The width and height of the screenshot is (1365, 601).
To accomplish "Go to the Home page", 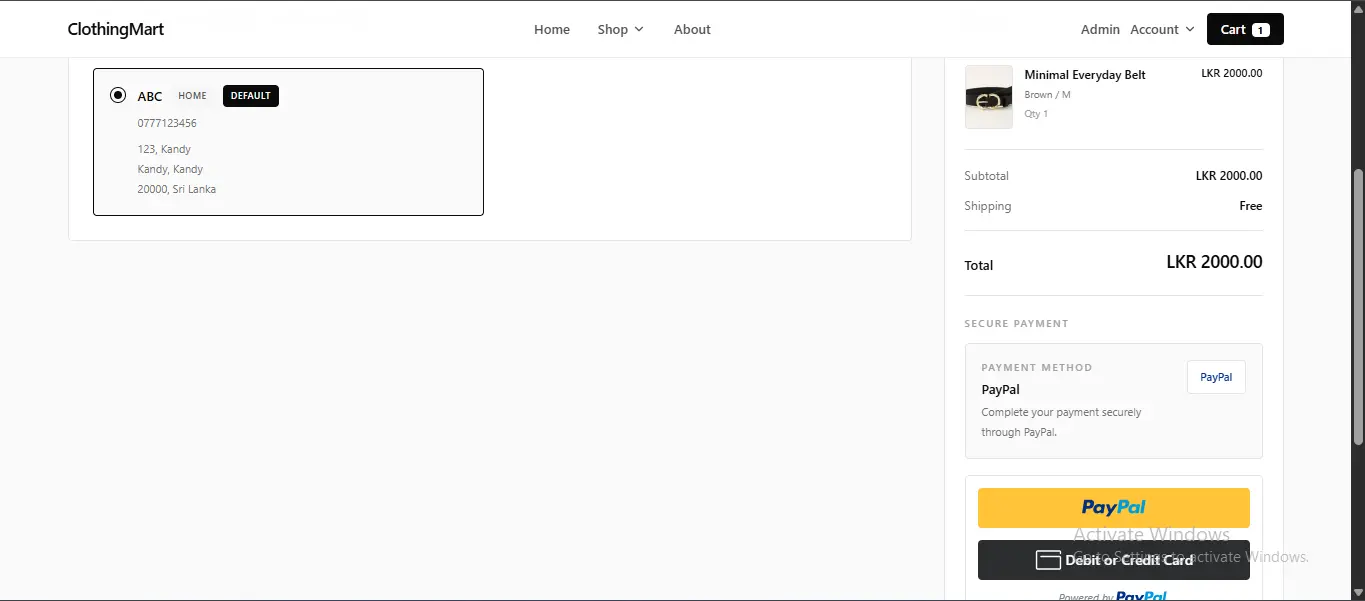I will coord(552,29).
